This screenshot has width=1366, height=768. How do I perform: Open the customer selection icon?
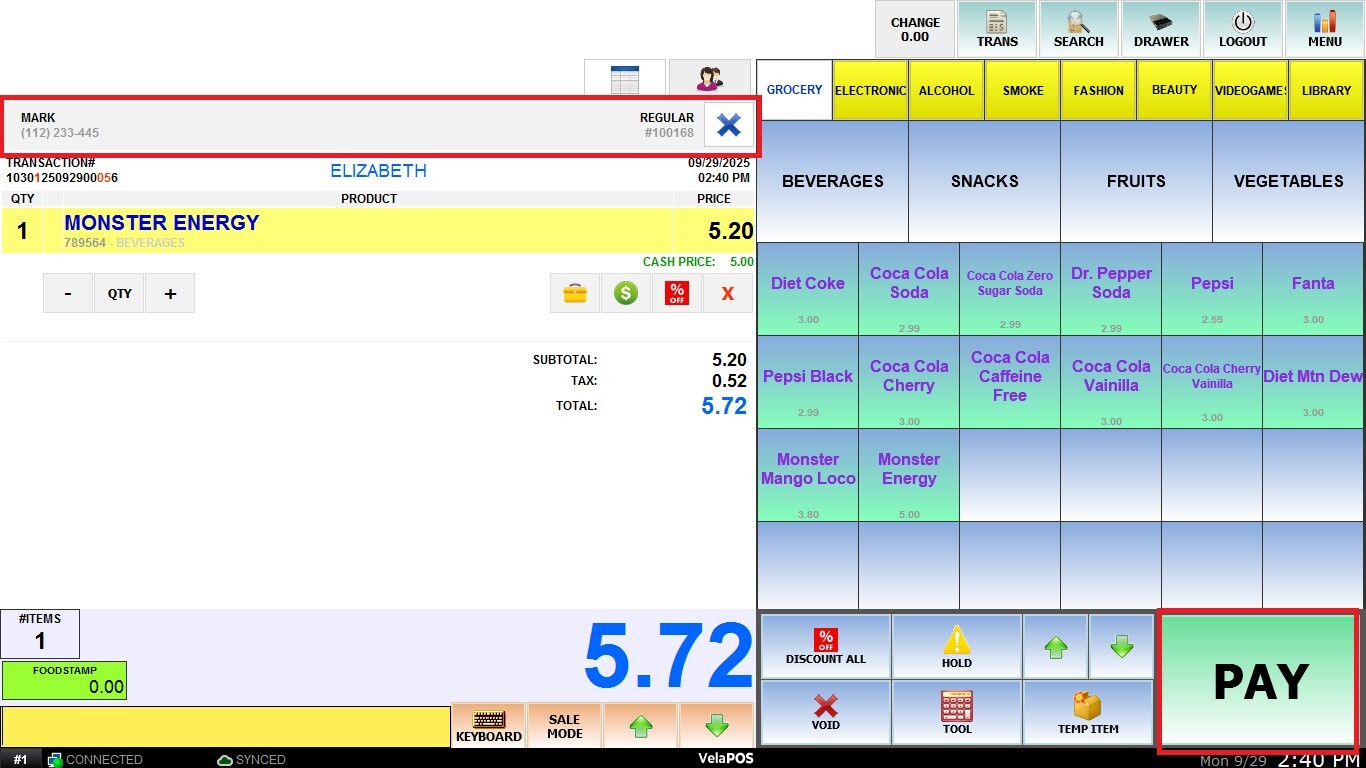point(710,79)
